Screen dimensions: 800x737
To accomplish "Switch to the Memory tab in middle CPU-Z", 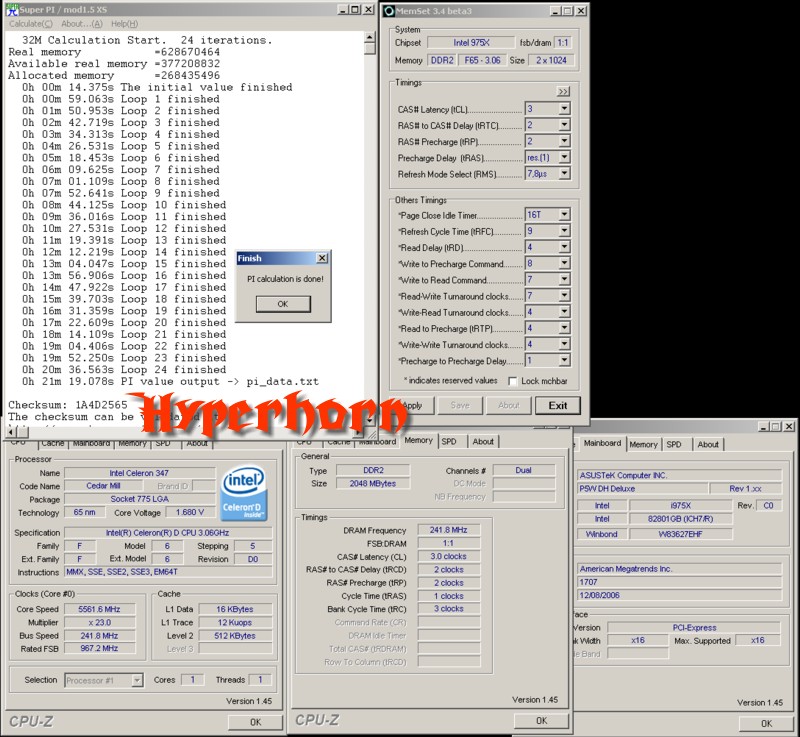I will coord(418,441).
